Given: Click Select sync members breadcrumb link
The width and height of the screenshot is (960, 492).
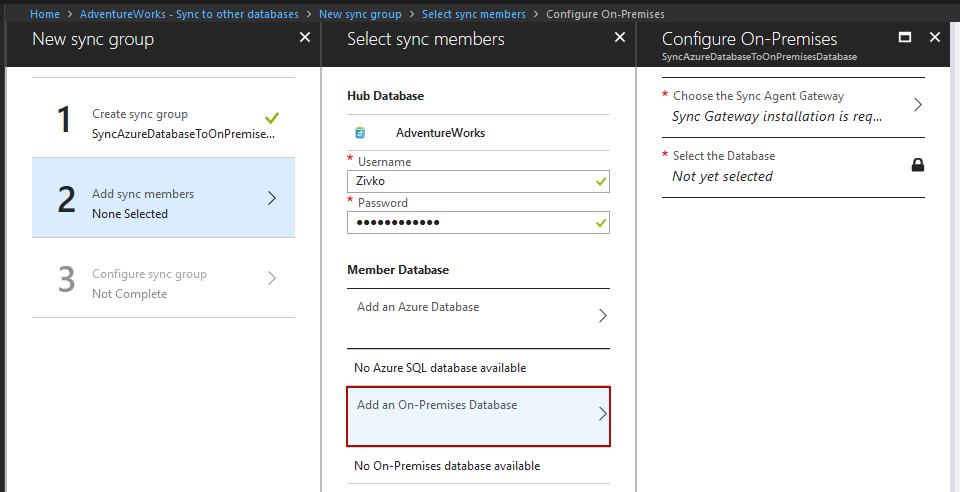Looking at the screenshot, I should (x=473, y=14).
